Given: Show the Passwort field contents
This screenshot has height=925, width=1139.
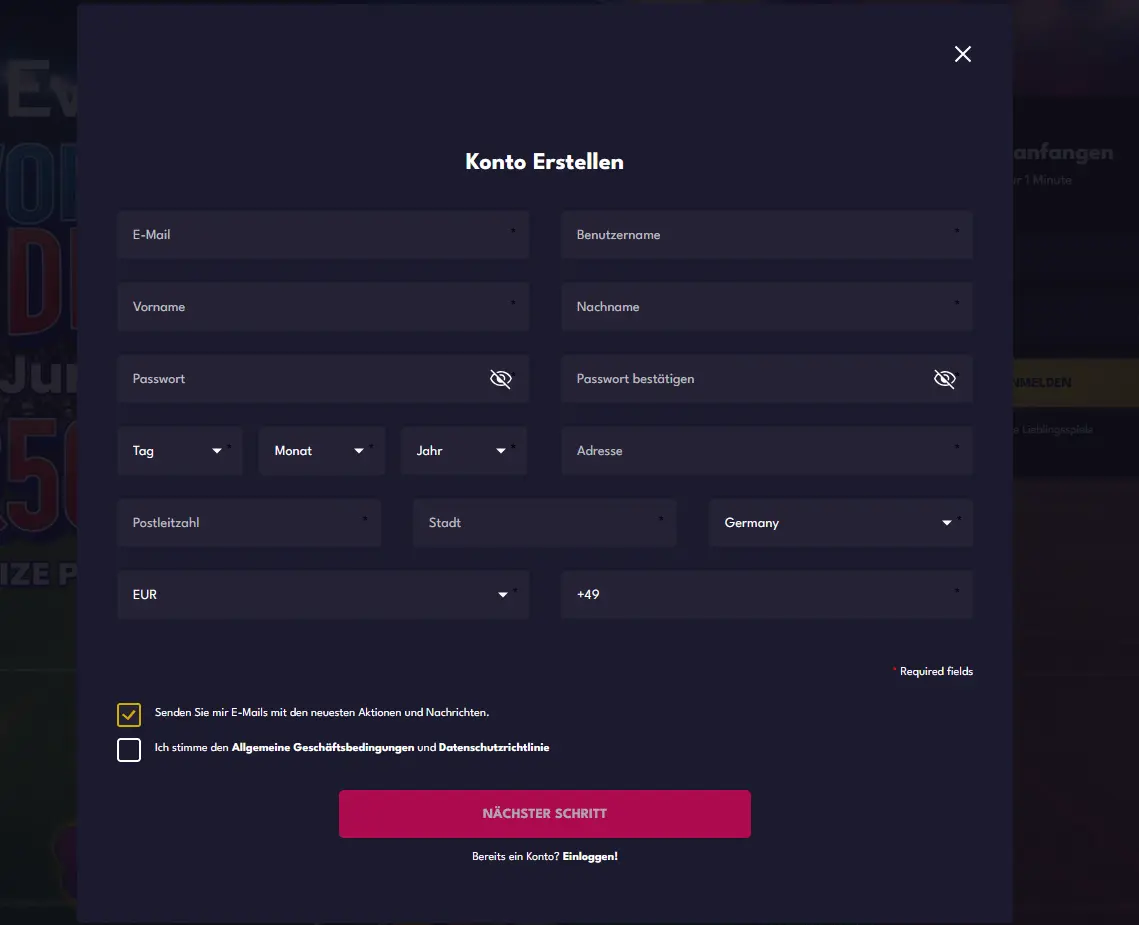Looking at the screenshot, I should (500, 379).
